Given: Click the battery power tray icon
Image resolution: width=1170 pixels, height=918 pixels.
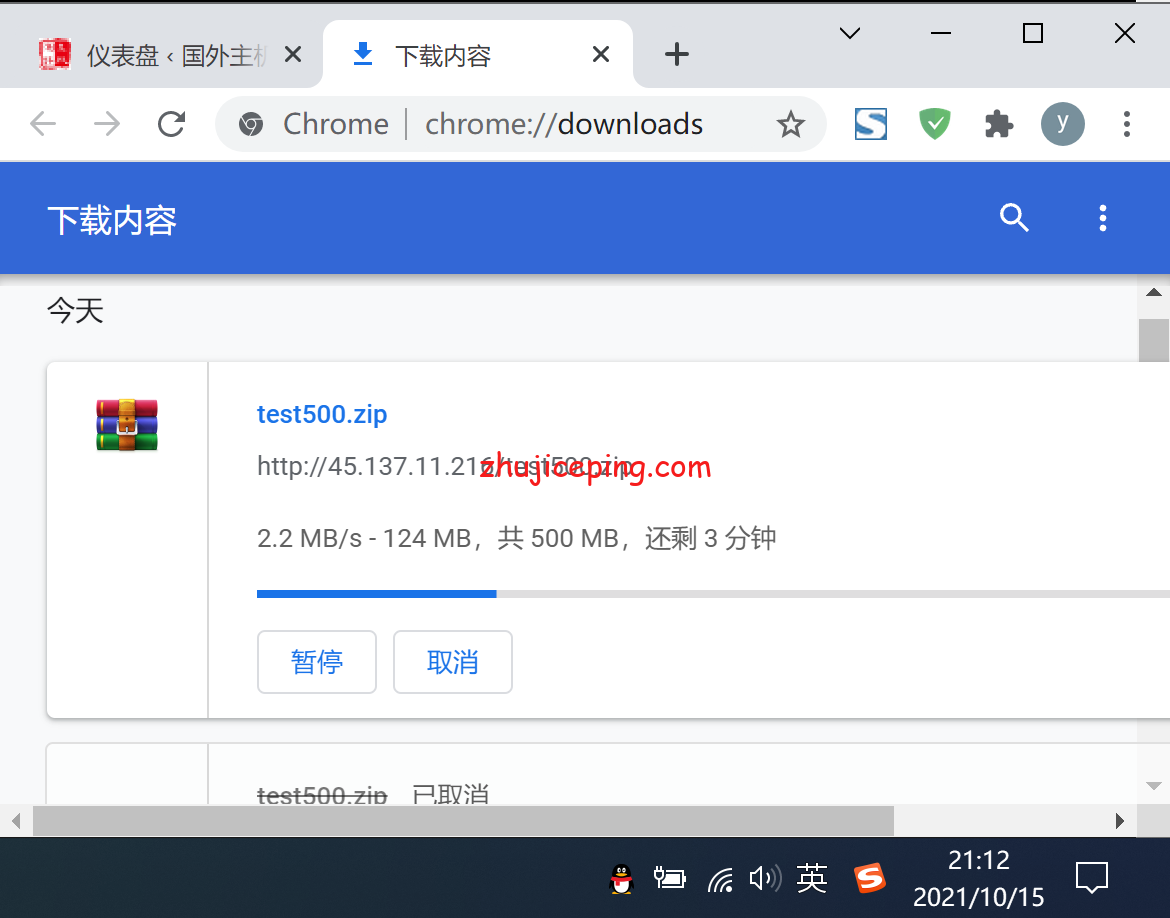Looking at the screenshot, I should click(x=669, y=878).
